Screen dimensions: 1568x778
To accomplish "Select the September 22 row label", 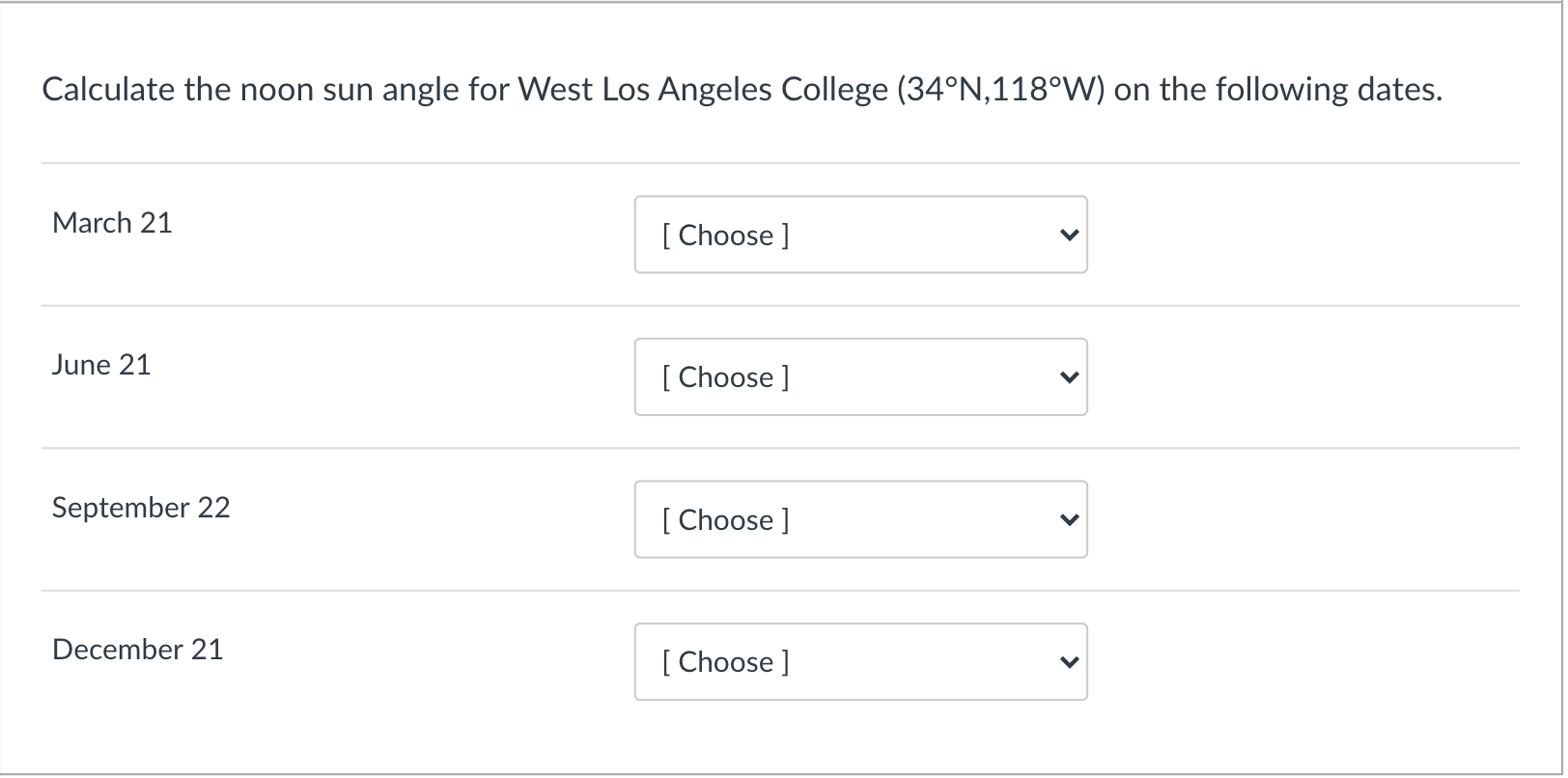I will coord(142,508).
